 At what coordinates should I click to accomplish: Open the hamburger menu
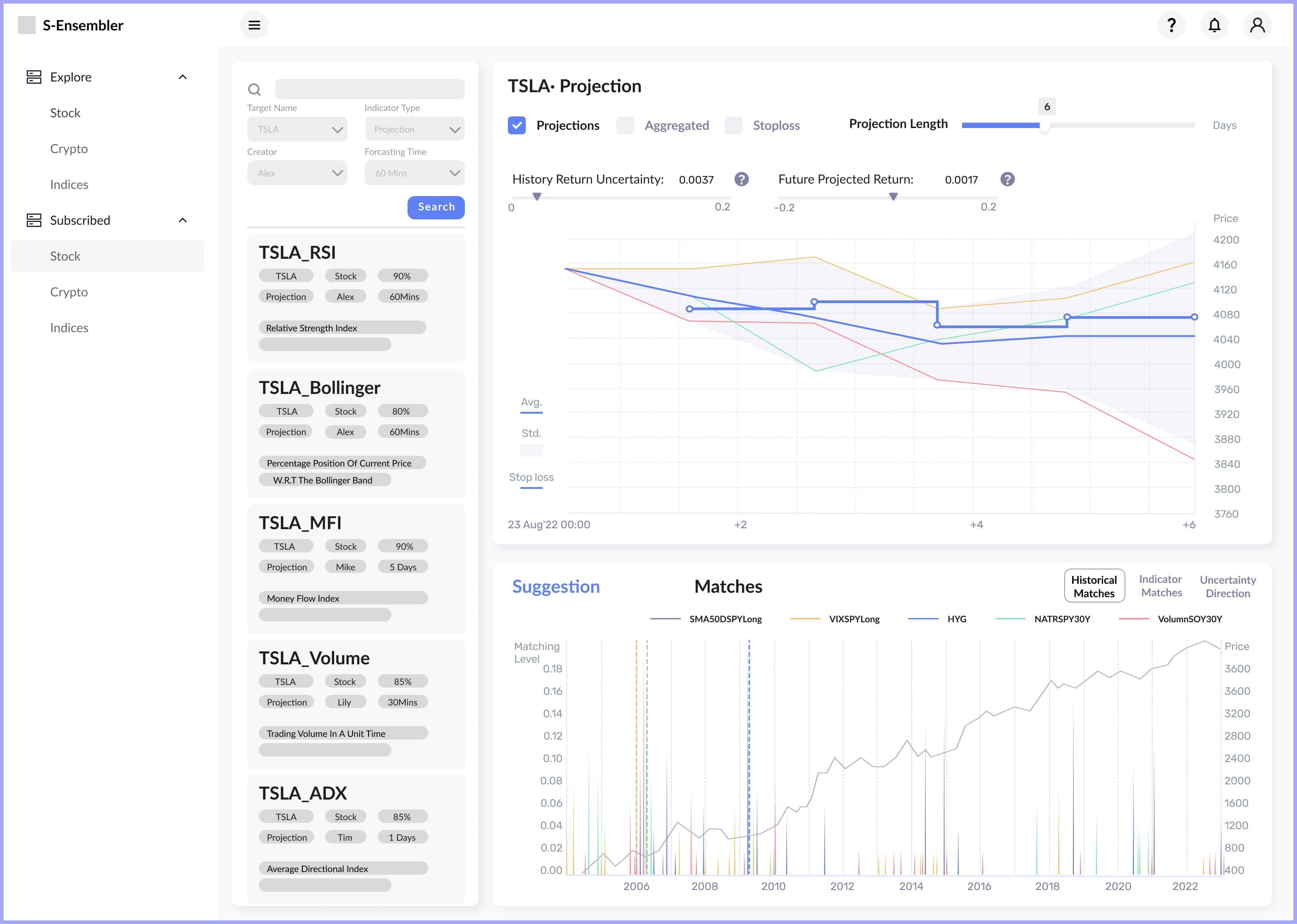point(254,25)
